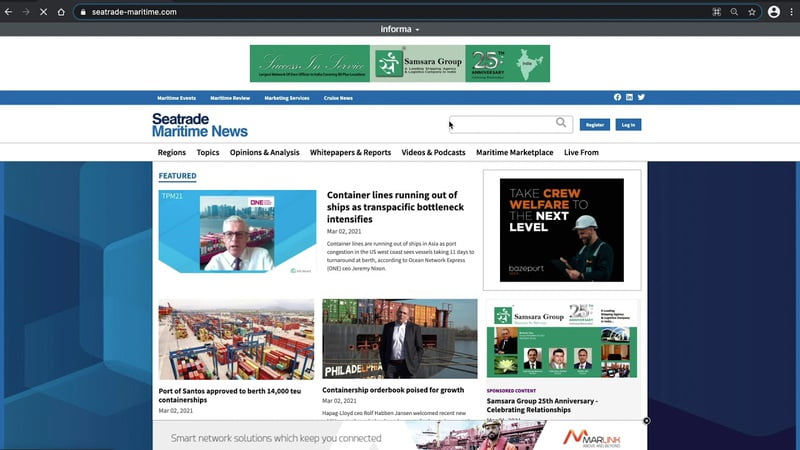800x450 pixels.
Task: Open Whitepapers & Reports menu
Action: point(350,152)
